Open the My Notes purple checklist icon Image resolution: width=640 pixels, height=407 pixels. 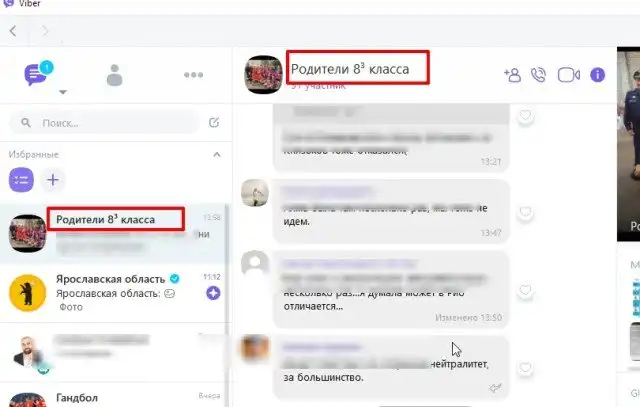tap(21, 180)
